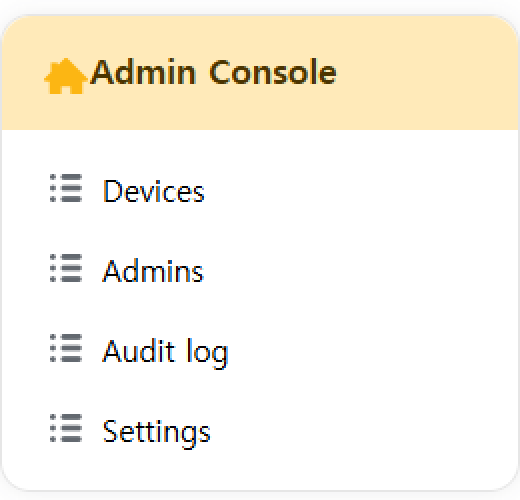
Task: Click the yellow Admin Console header band
Action: coord(260,73)
